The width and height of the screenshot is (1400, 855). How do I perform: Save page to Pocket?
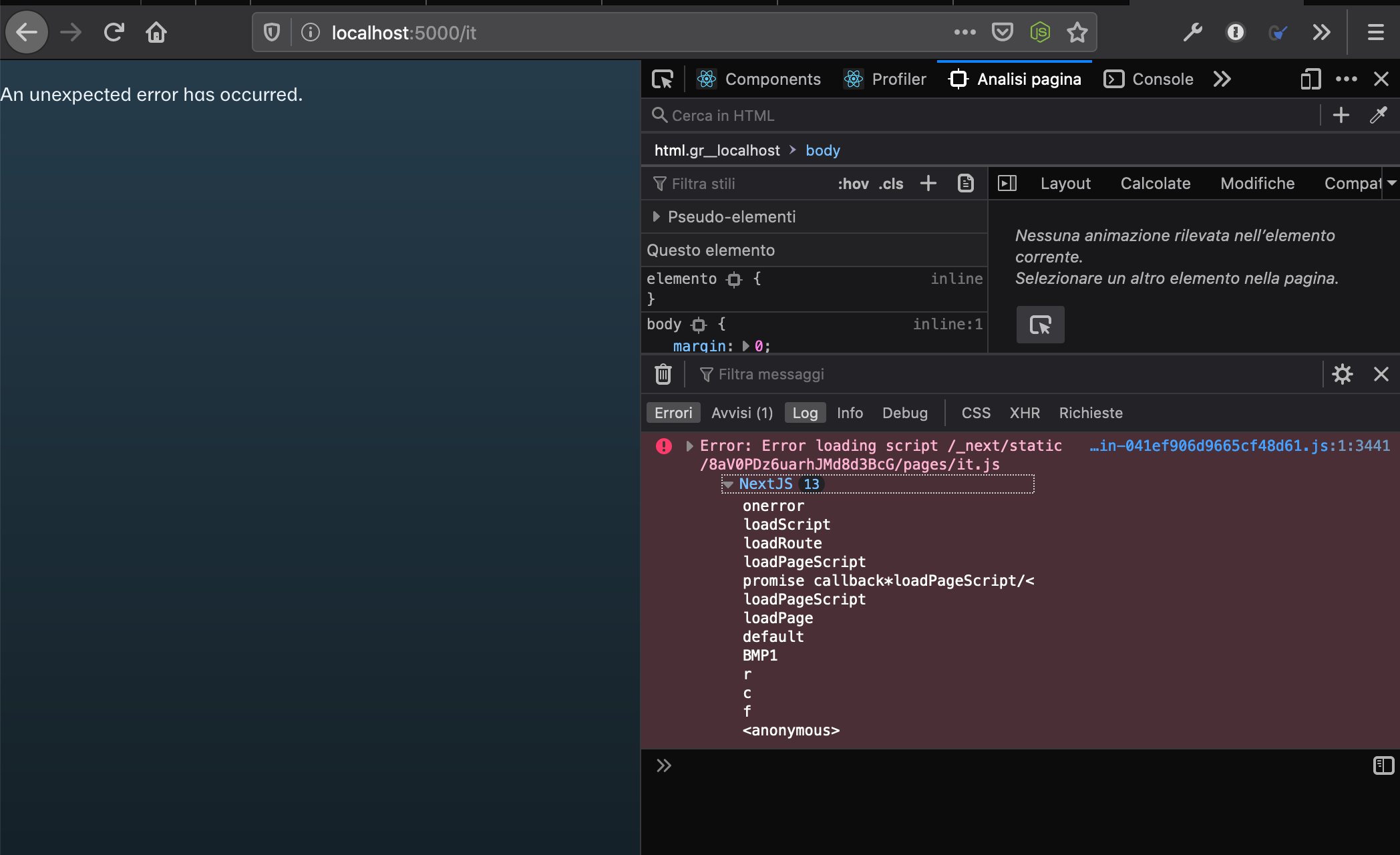(1003, 32)
